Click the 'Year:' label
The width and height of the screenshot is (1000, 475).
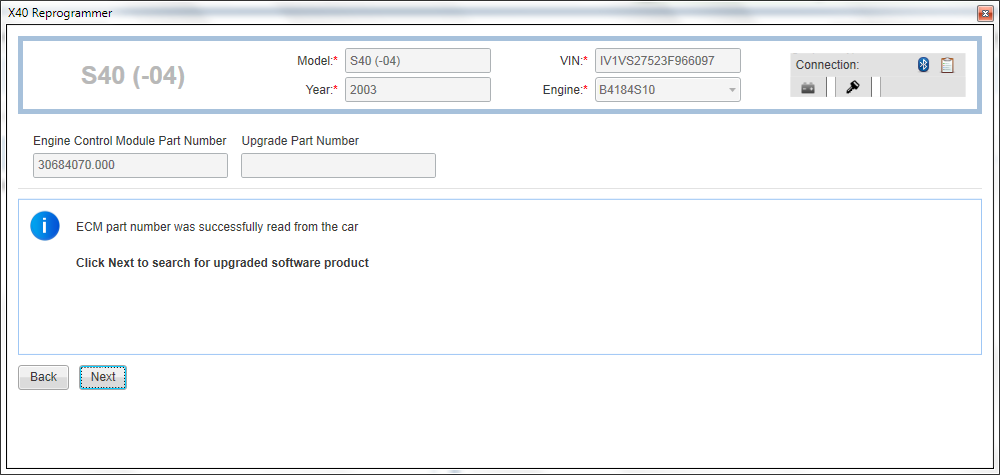pyautogui.click(x=321, y=90)
